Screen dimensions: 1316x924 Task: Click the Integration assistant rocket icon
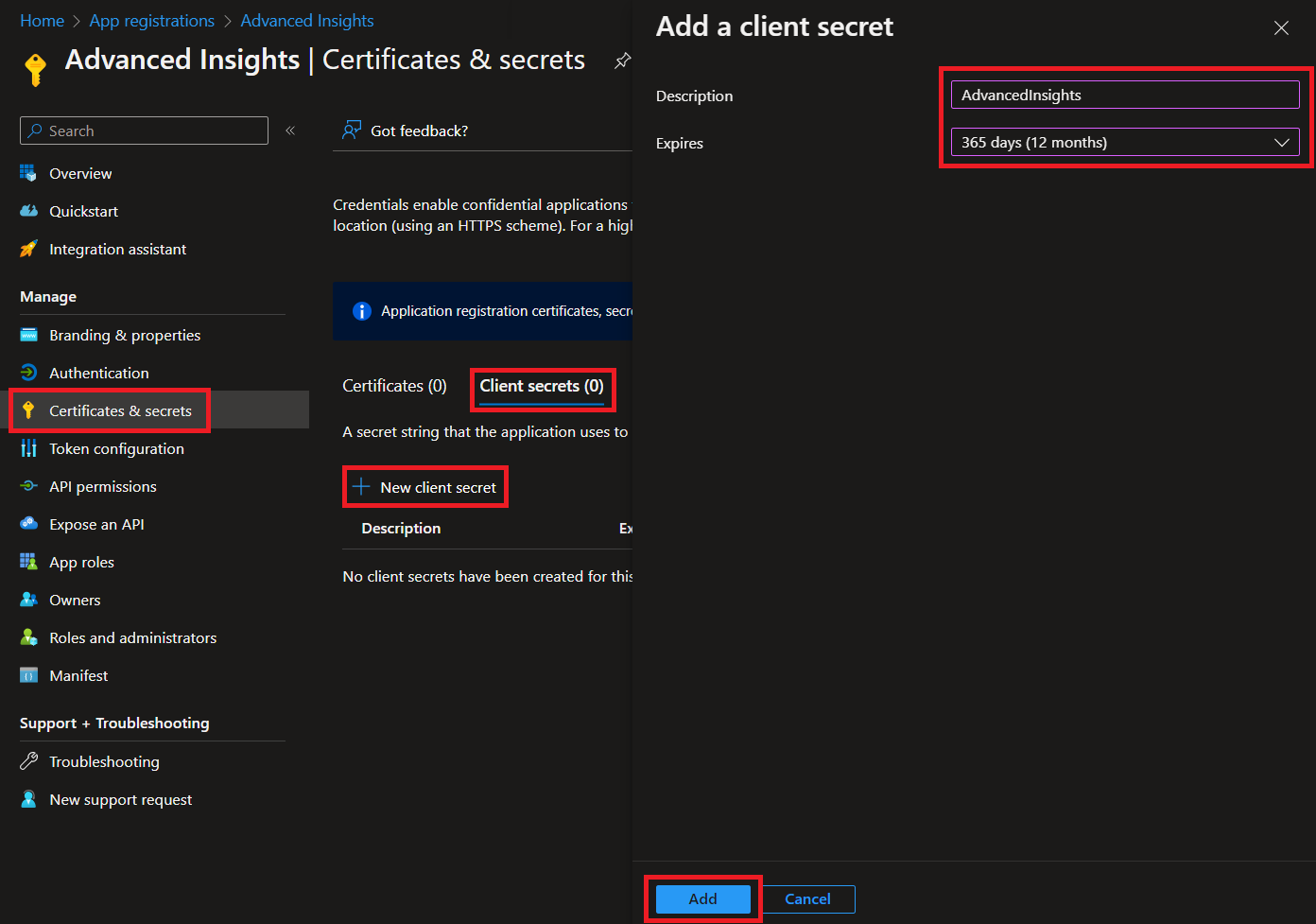[x=28, y=249]
